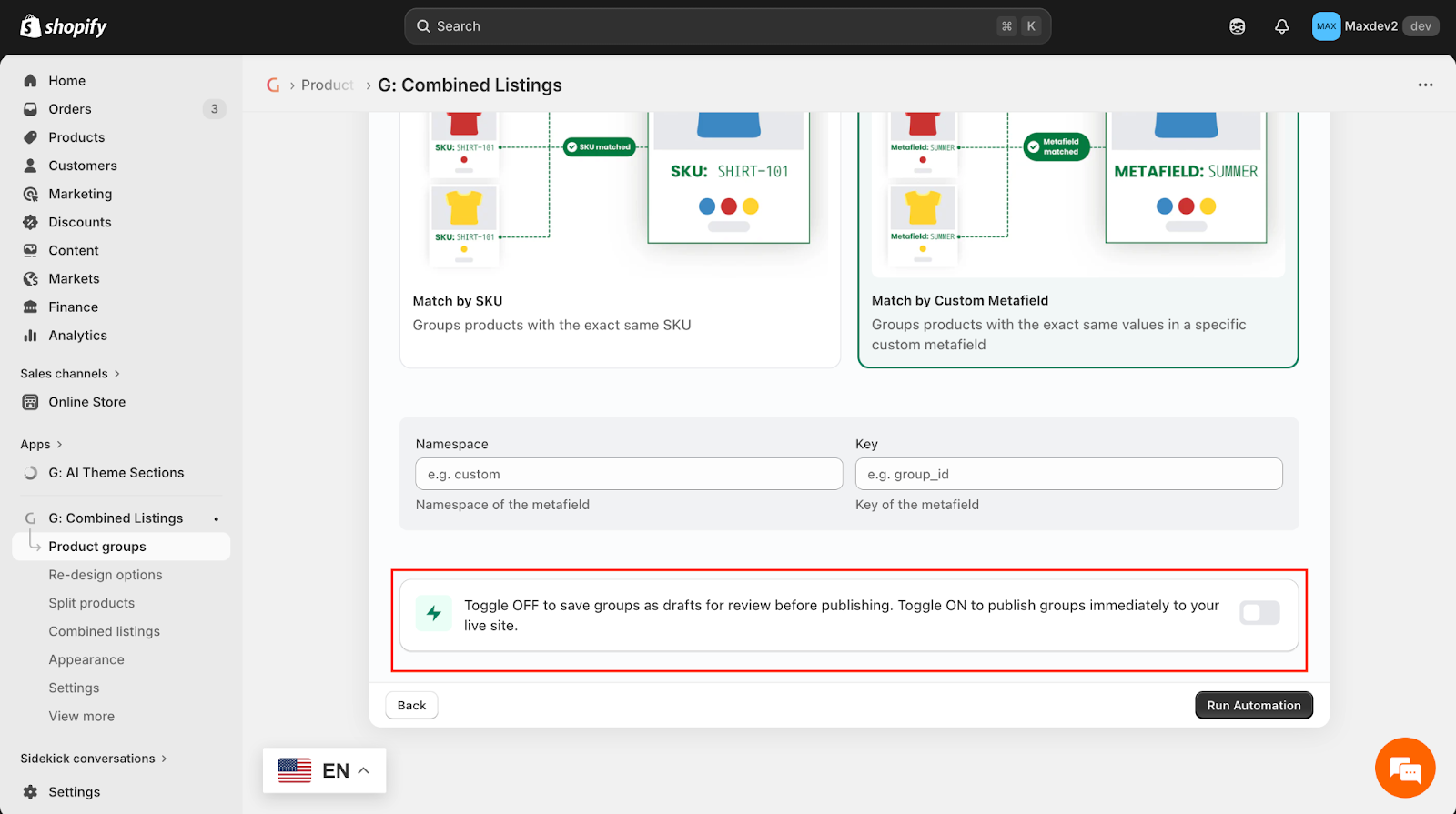Click the search magnifier icon
This screenshot has height=814, width=1456.
tap(423, 26)
